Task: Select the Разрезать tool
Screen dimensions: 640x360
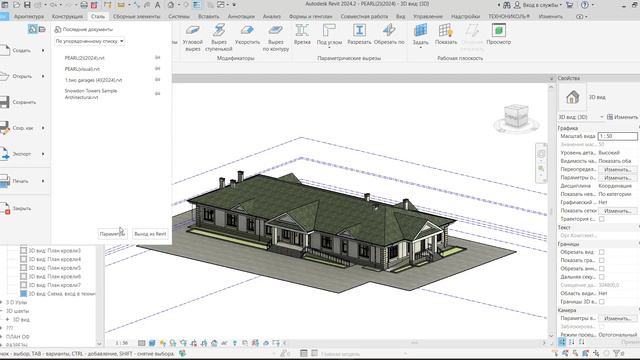Action: (x=359, y=35)
